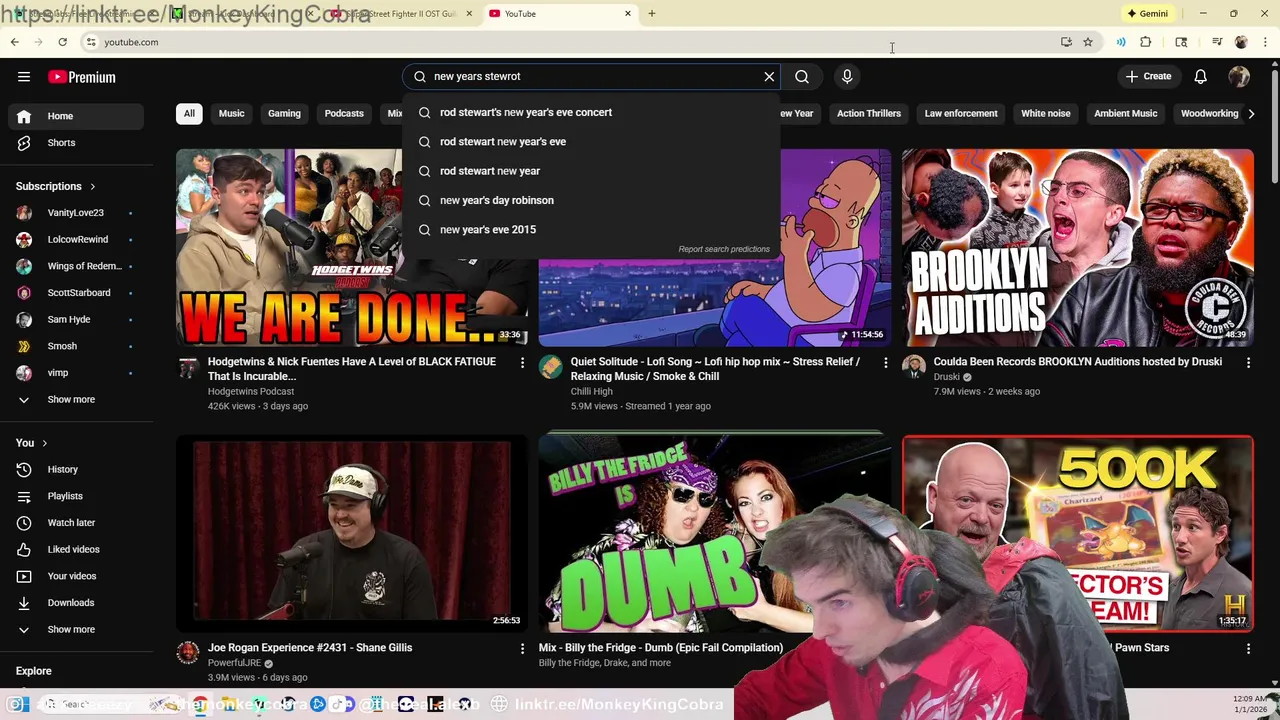This screenshot has width=1280, height=720.
Task: Bookmark this page with the star
Action: pyautogui.click(x=1088, y=42)
